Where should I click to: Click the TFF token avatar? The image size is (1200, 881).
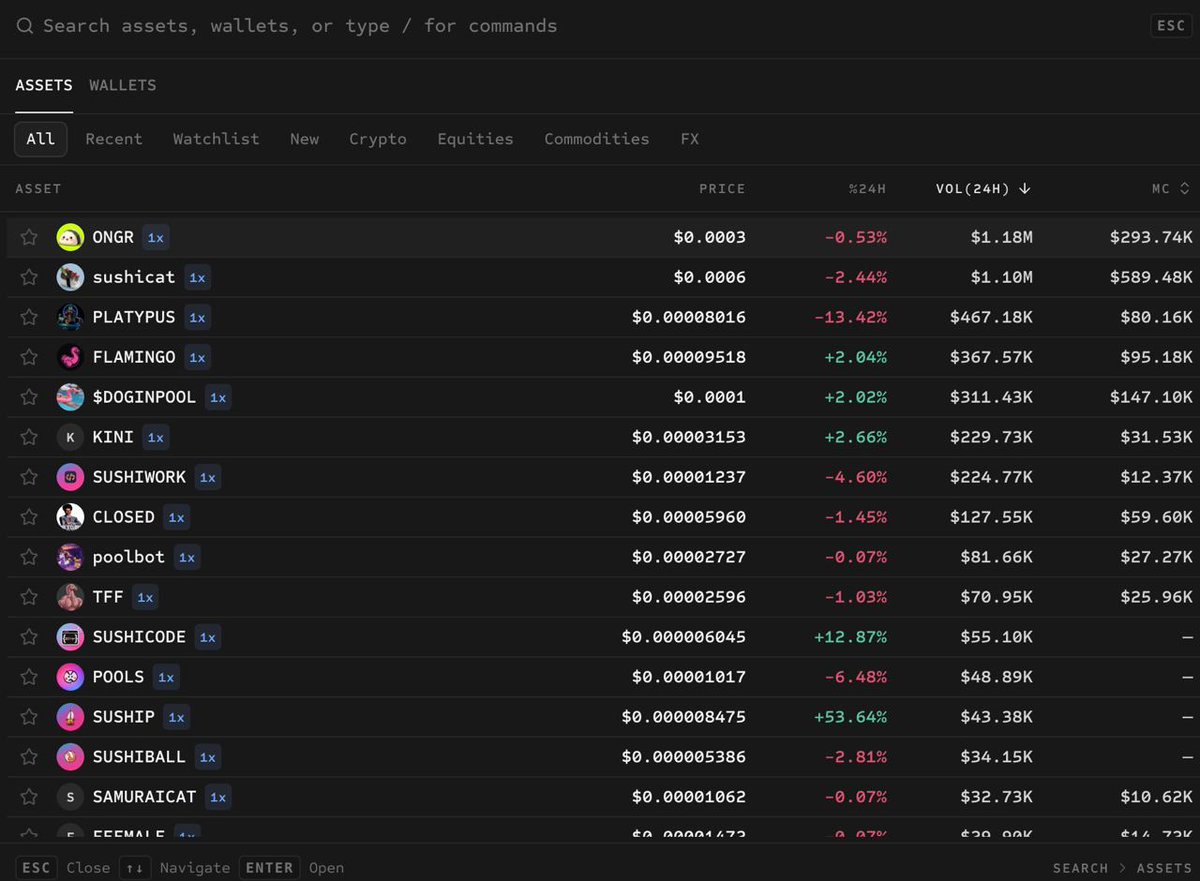click(x=70, y=597)
